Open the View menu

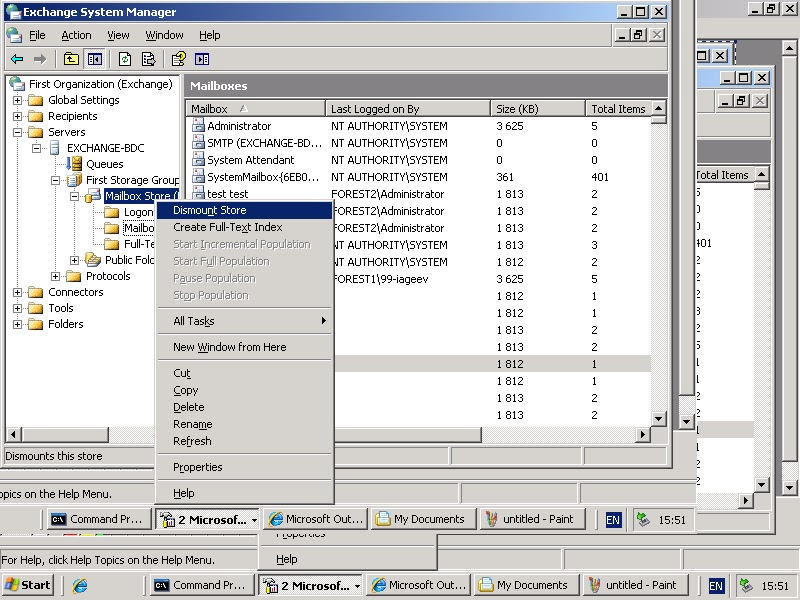118,35
